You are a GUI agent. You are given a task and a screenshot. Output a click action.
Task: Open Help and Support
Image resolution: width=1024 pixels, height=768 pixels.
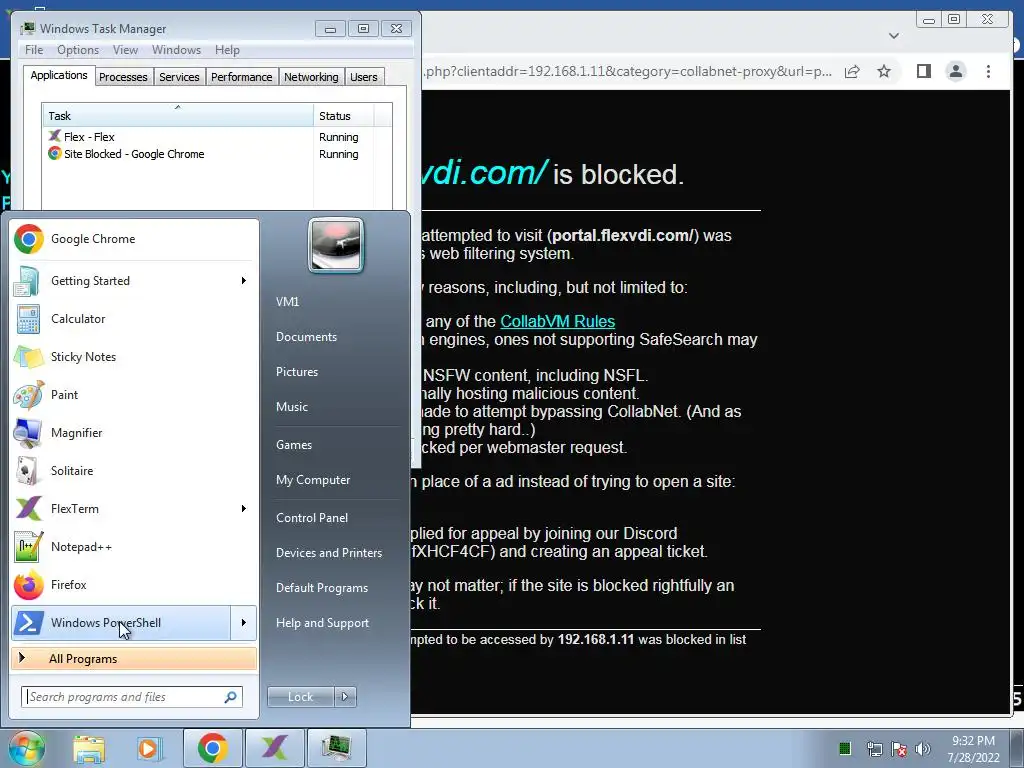(x=322, y=623)
